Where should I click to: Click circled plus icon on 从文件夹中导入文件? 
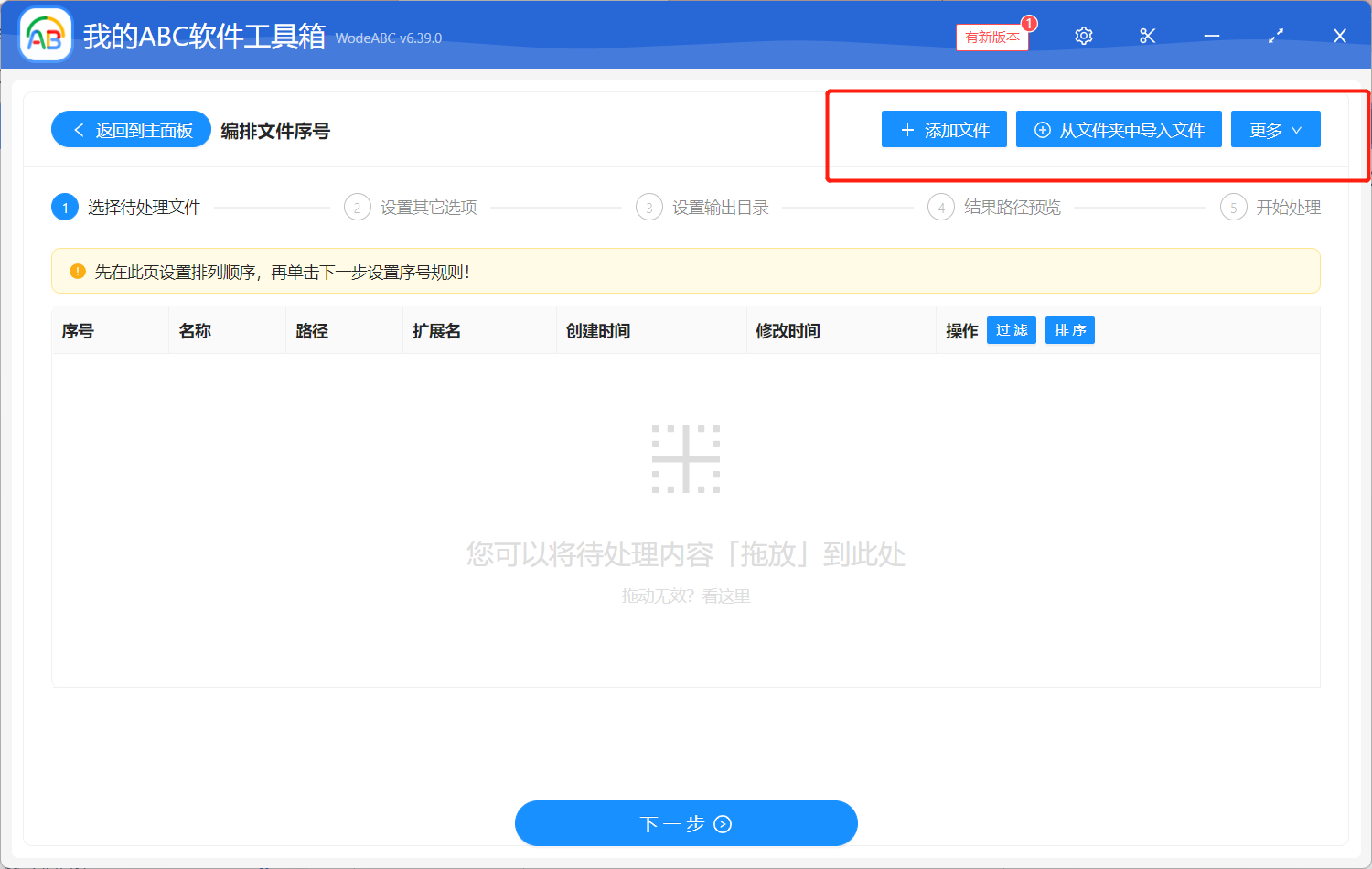click(x=1042, y=129)
